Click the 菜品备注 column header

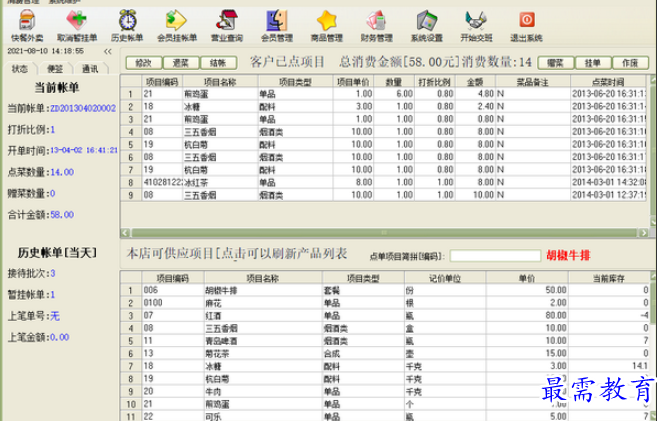coord(533,82)
